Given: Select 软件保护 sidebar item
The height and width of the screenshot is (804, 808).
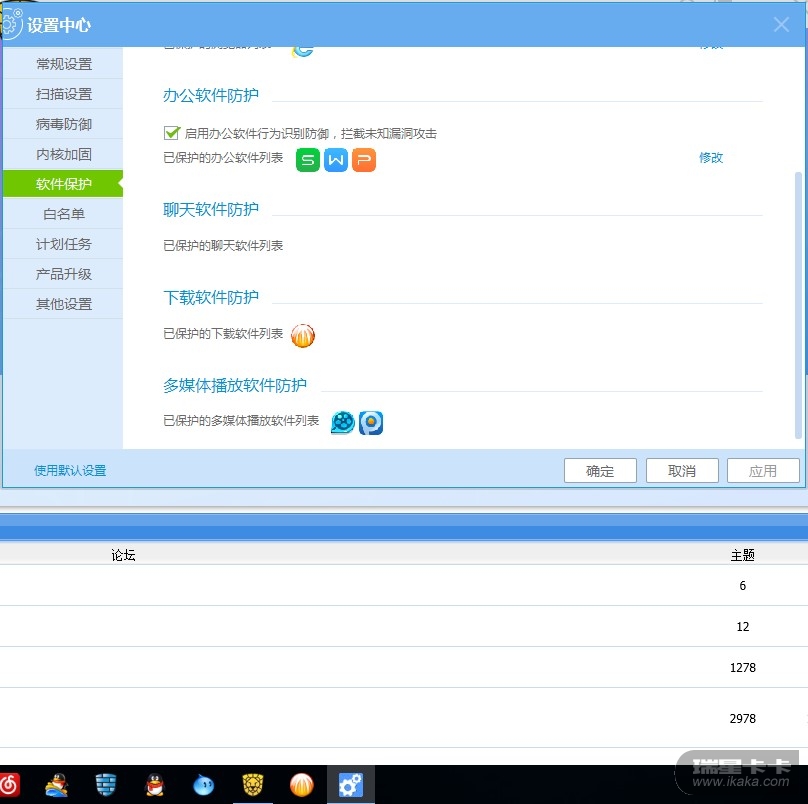Looking at the screenshot, I should click(x=63, y=183).
